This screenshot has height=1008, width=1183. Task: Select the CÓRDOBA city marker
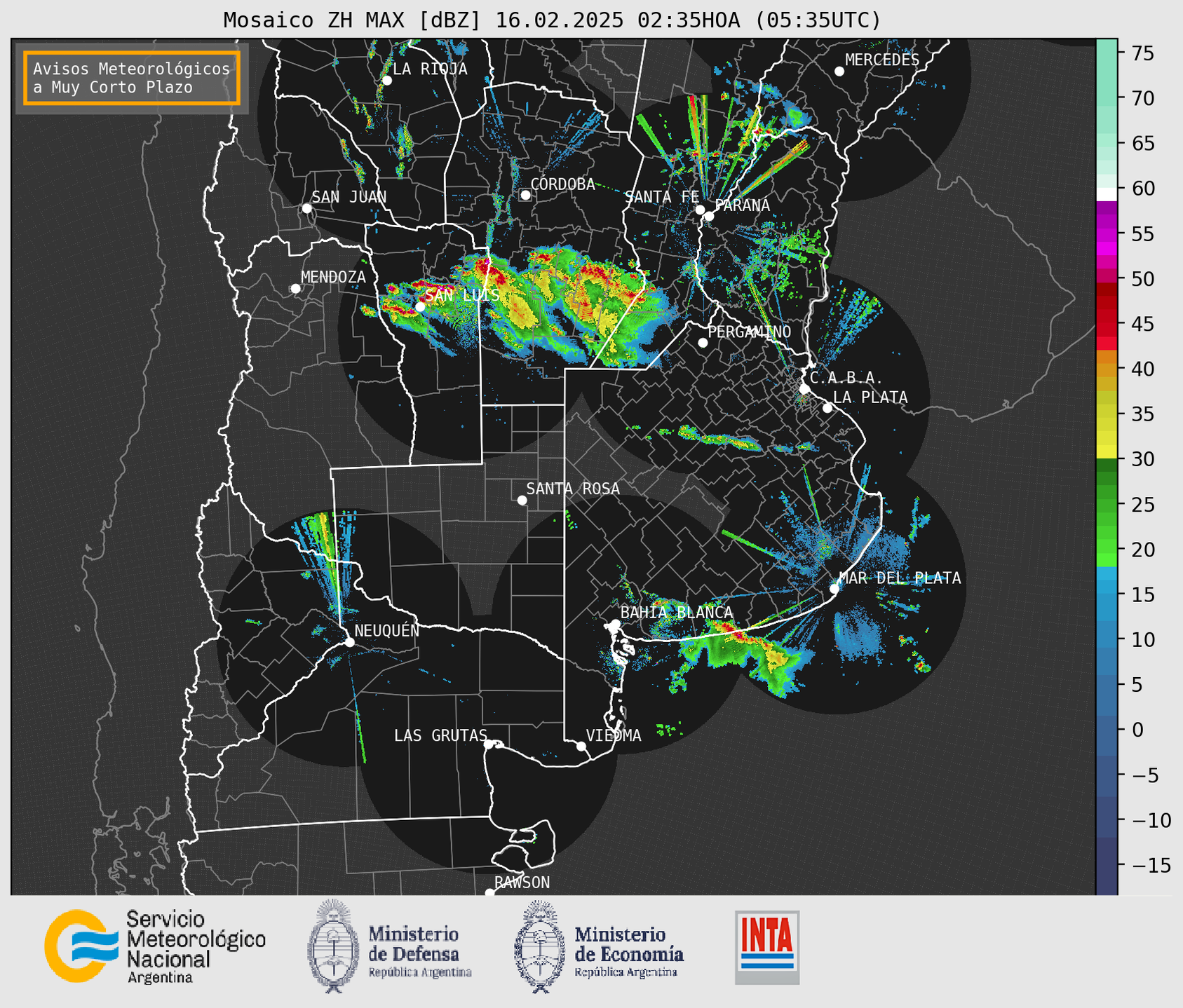coord(525,195)
